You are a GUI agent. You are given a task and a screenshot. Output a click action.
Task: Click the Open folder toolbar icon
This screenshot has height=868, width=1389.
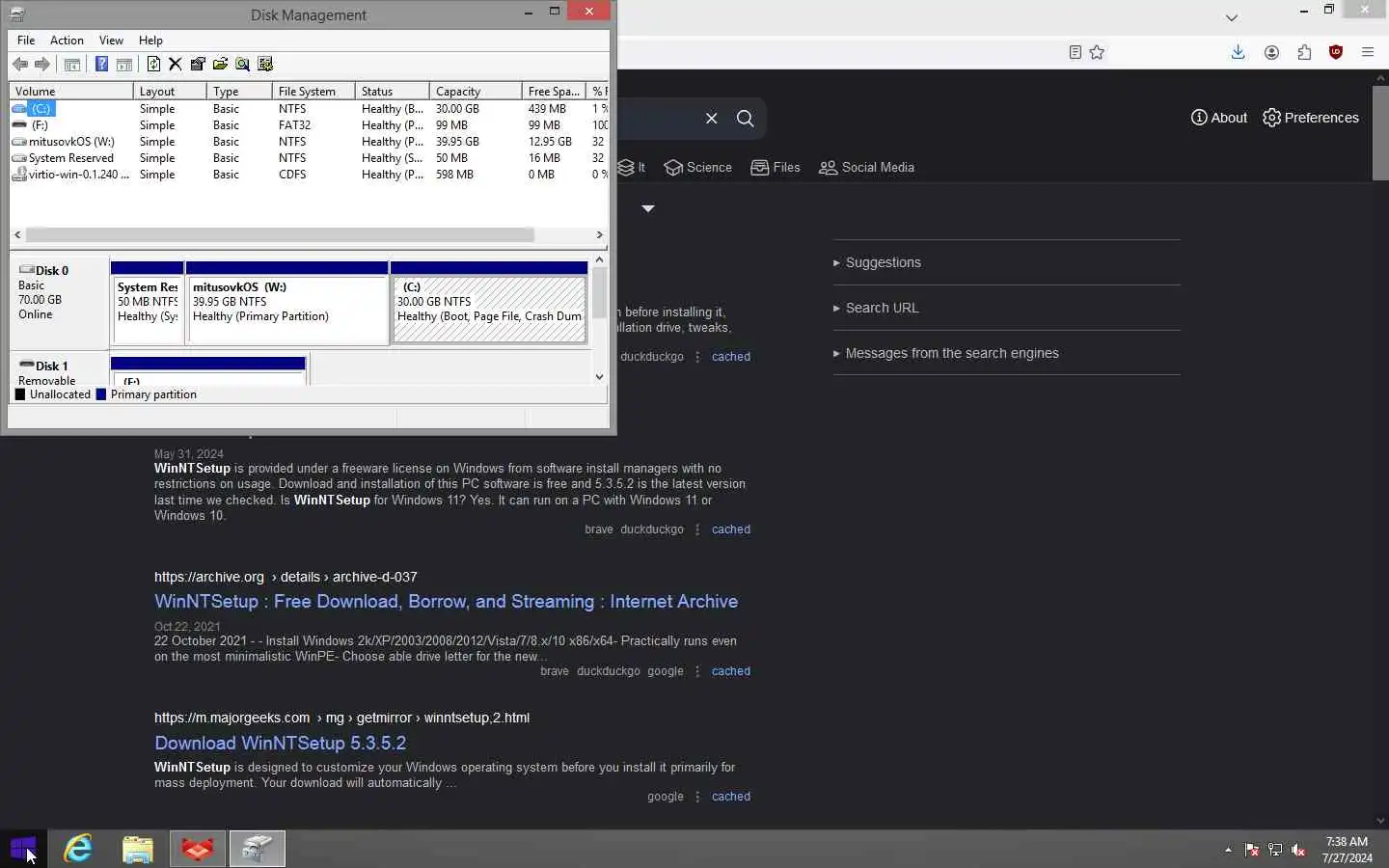[220, 65]
